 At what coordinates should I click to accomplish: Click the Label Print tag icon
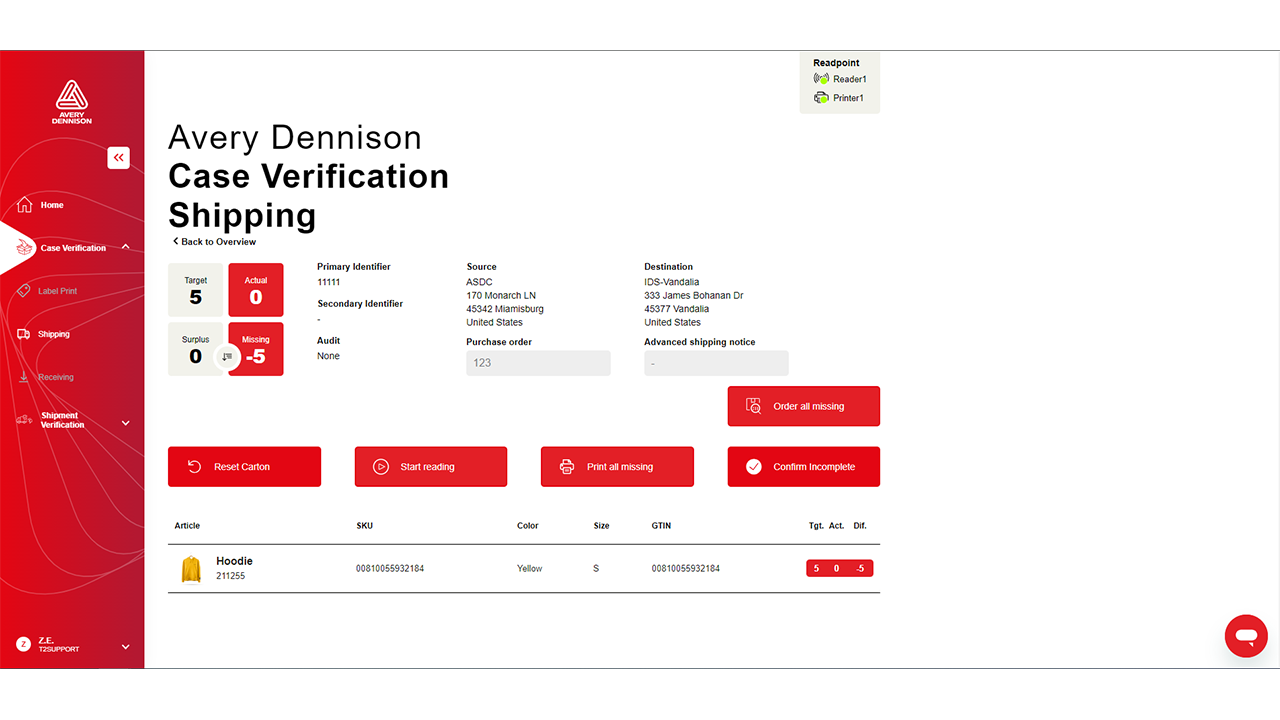click(24, 291)
